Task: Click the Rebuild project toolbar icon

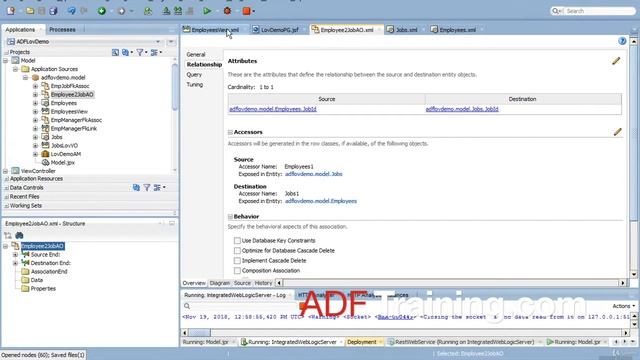Action: click(178, 11)
